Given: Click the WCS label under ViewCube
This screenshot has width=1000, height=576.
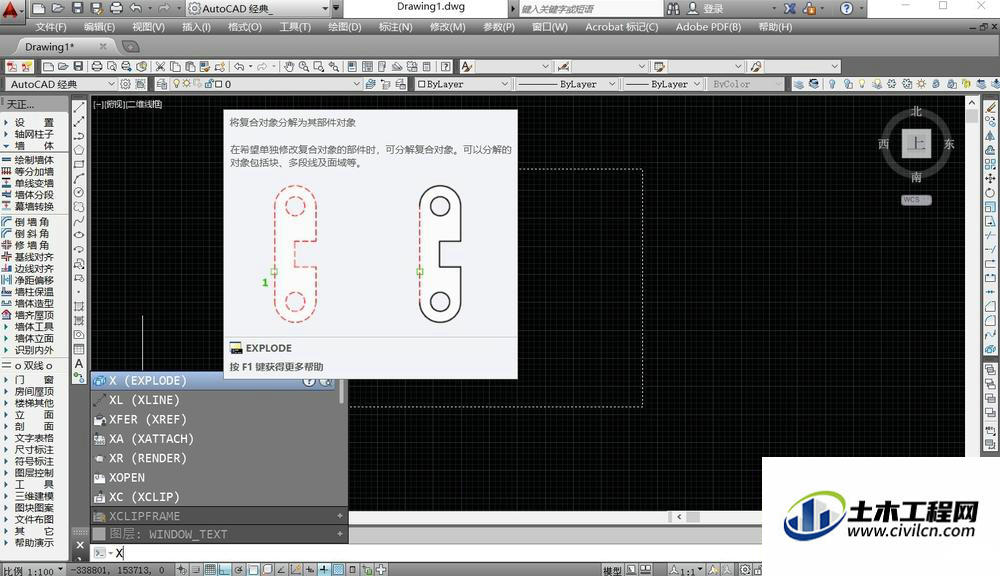Looking at the screenshot, I should [916, 200].
